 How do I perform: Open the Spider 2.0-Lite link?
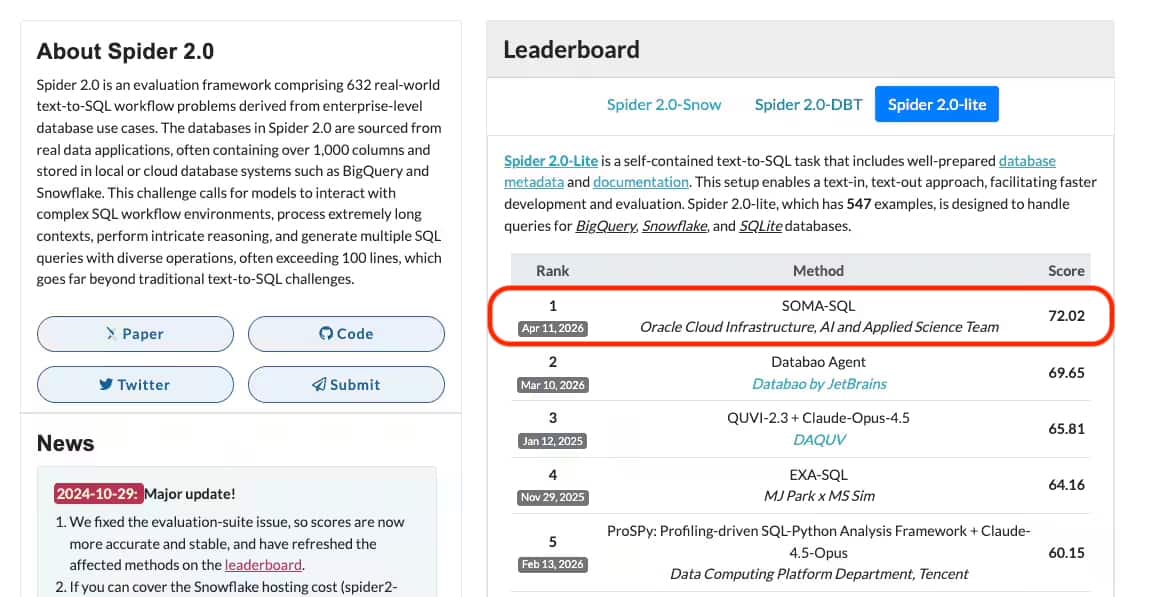[549, 160]
